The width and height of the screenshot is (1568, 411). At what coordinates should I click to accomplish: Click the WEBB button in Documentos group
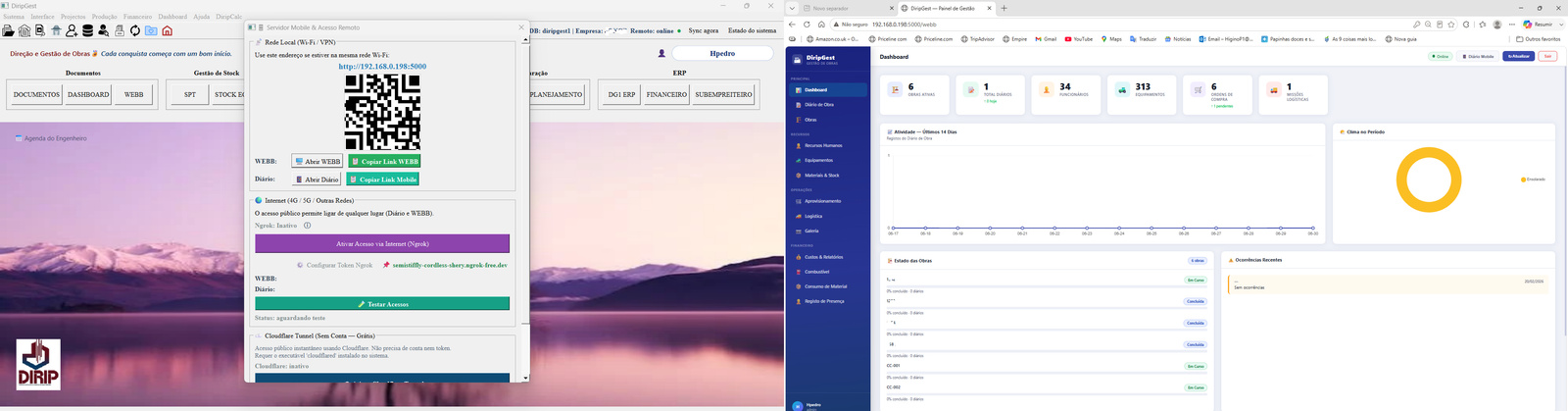pos(134,95)
